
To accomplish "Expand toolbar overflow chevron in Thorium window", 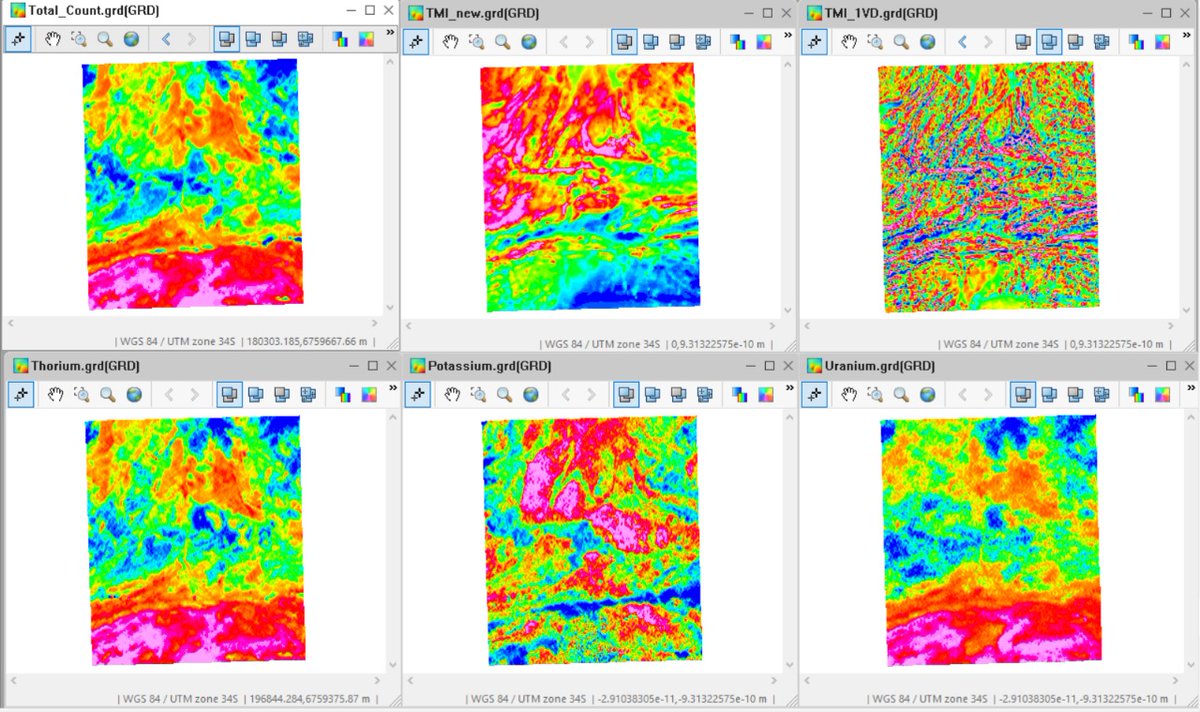I will coord(391,388).
